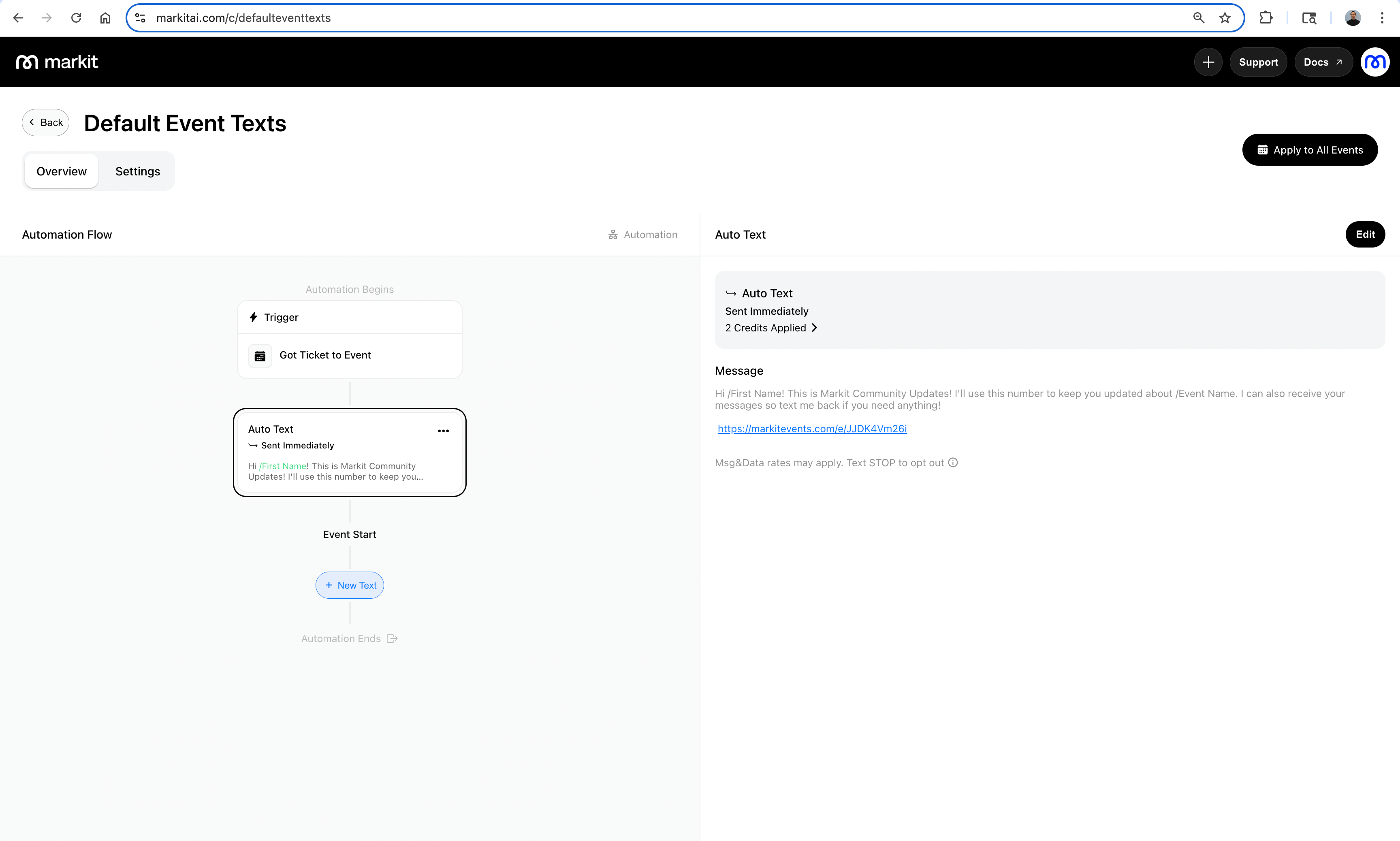Open Chrome profile avatar
1400x841 pixels.
coord(1353,18)
